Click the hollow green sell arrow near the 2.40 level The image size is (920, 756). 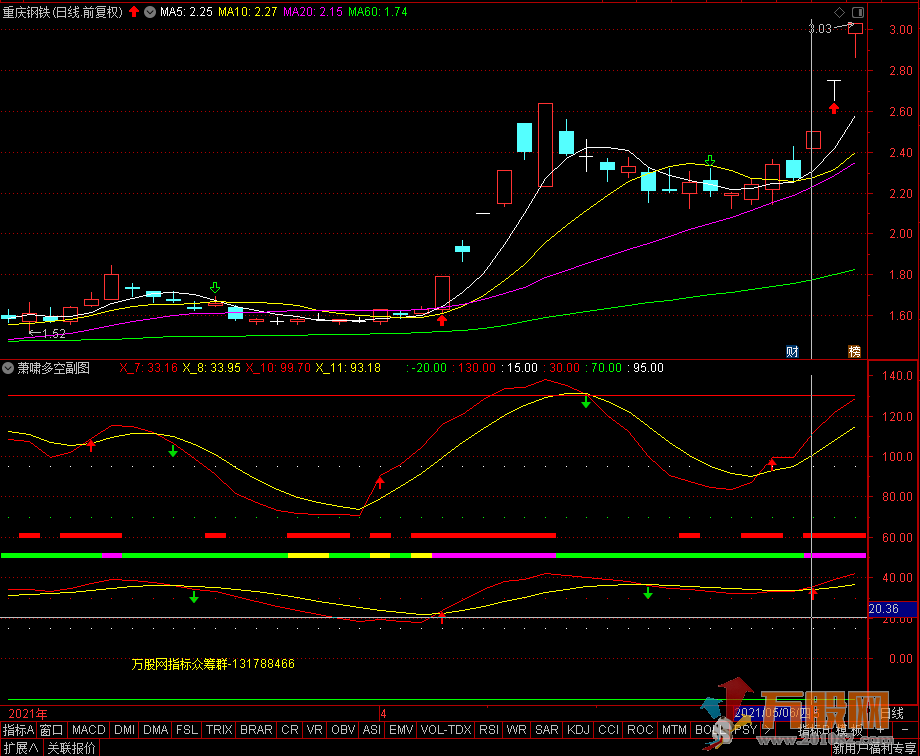710,160
